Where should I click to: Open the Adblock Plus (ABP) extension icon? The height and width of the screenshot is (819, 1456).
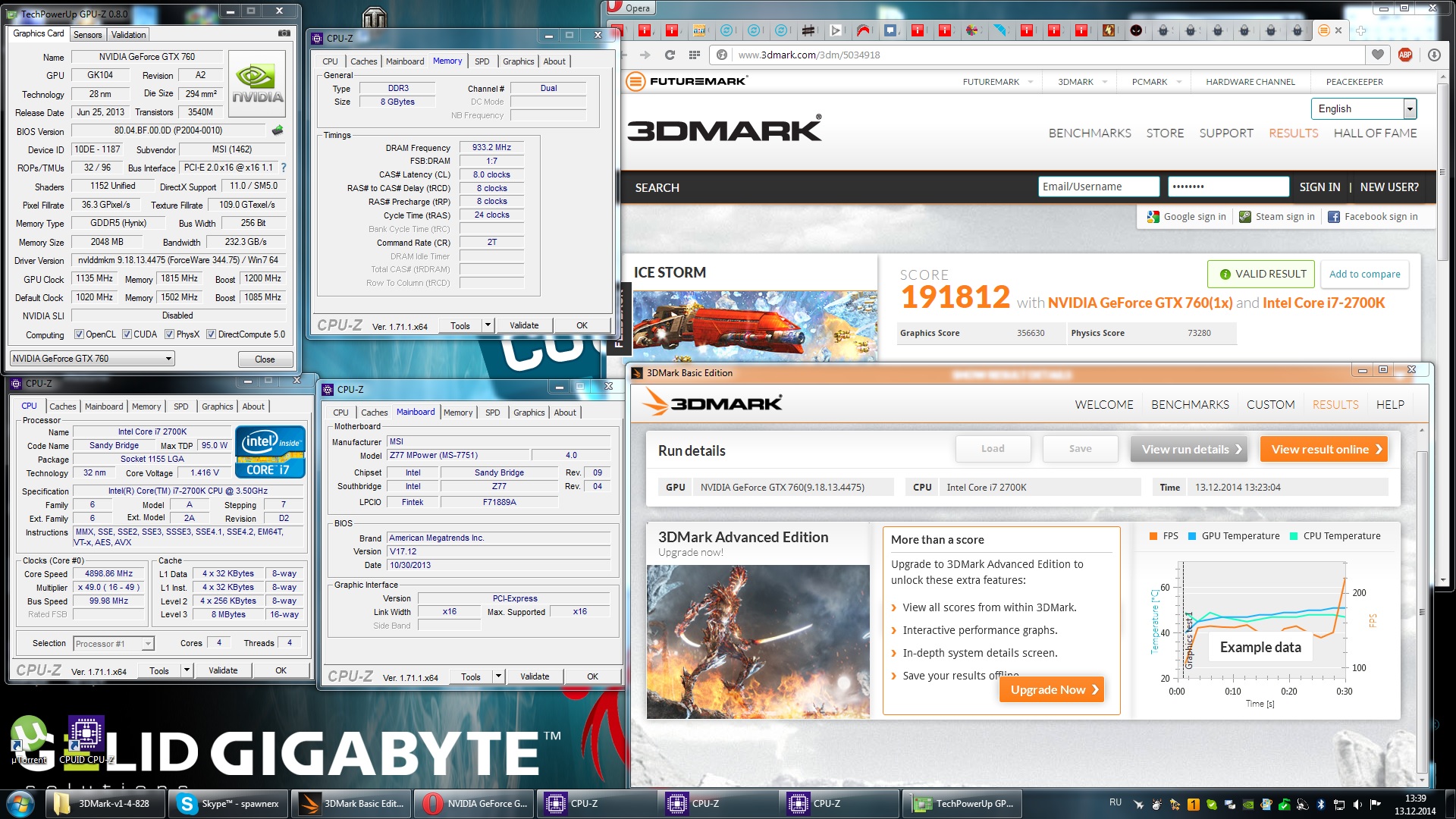(1405, 55)
